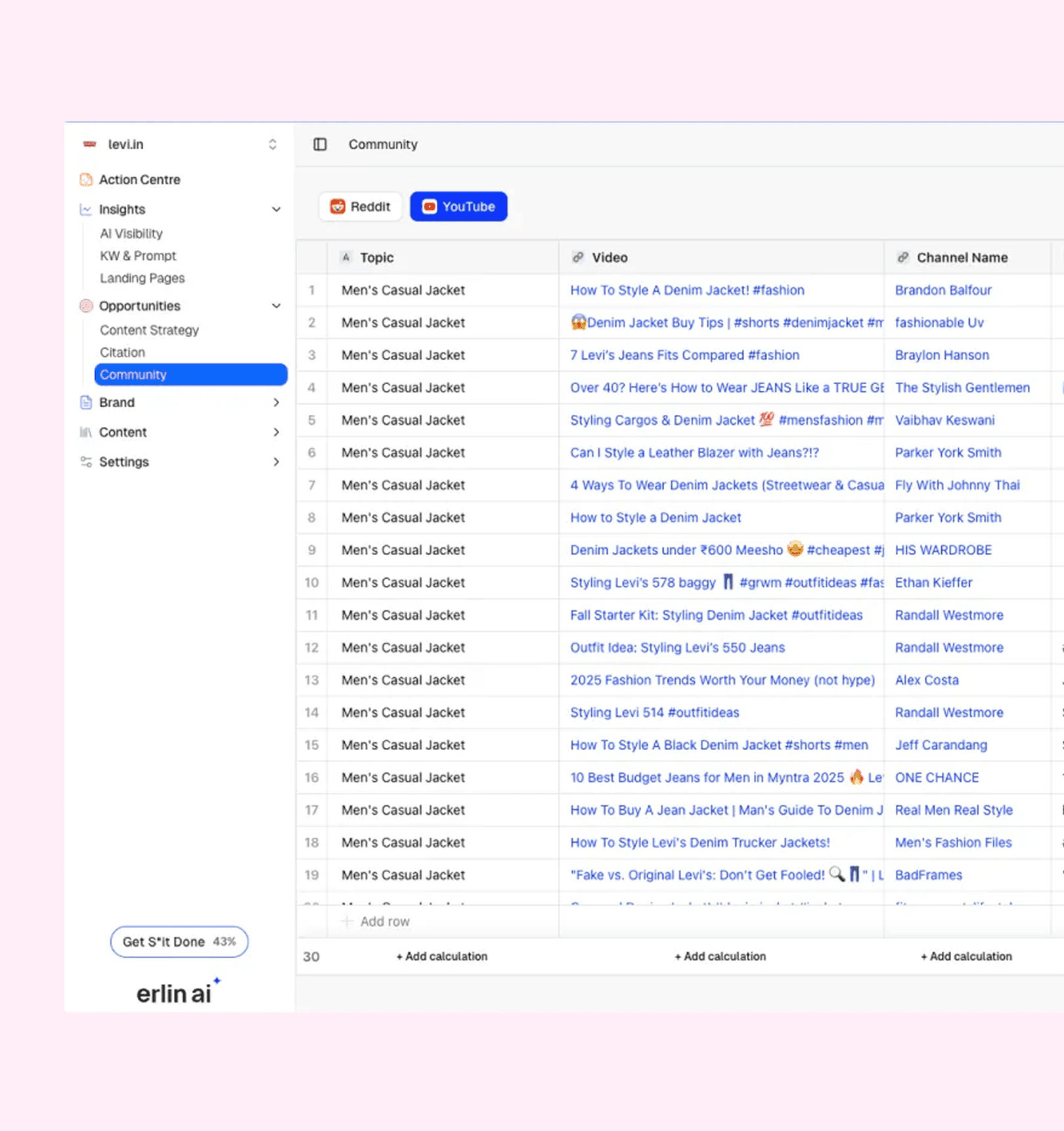Click the Opportunities target icon
This screenshot has height=1131, width=1064.
(x=86, y=306)
